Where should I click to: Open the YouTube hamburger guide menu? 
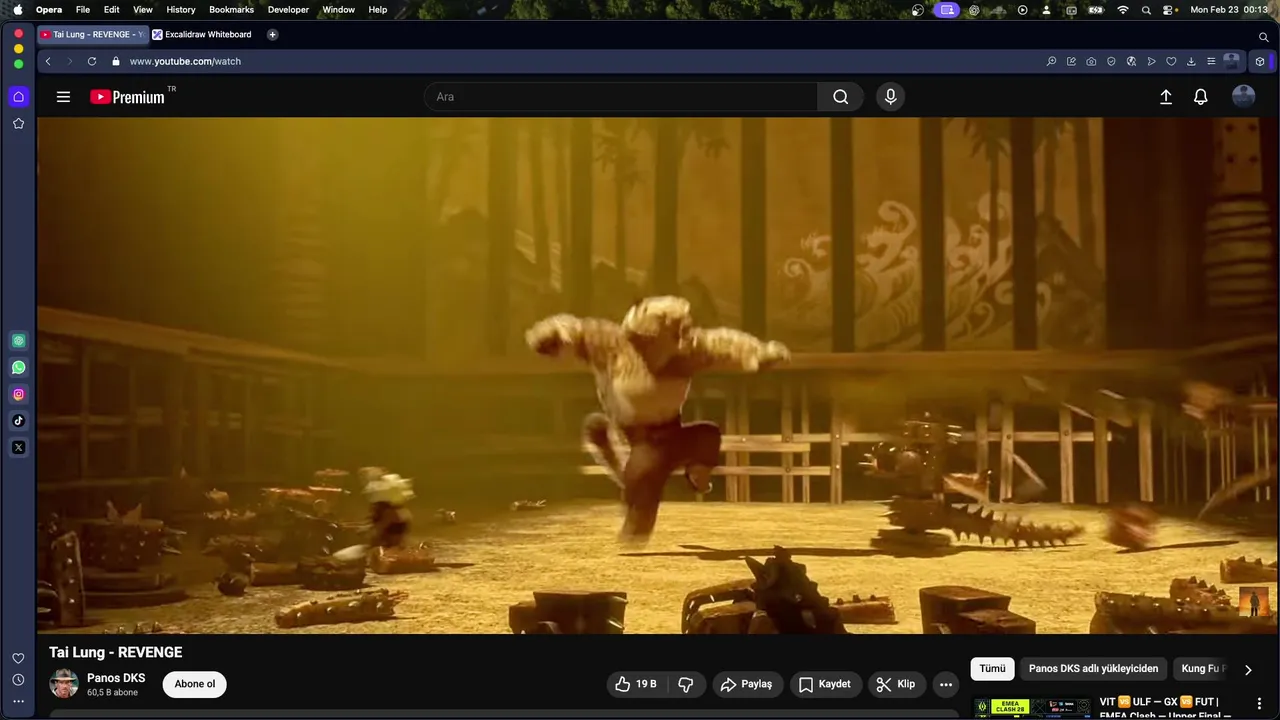[63, 97]
